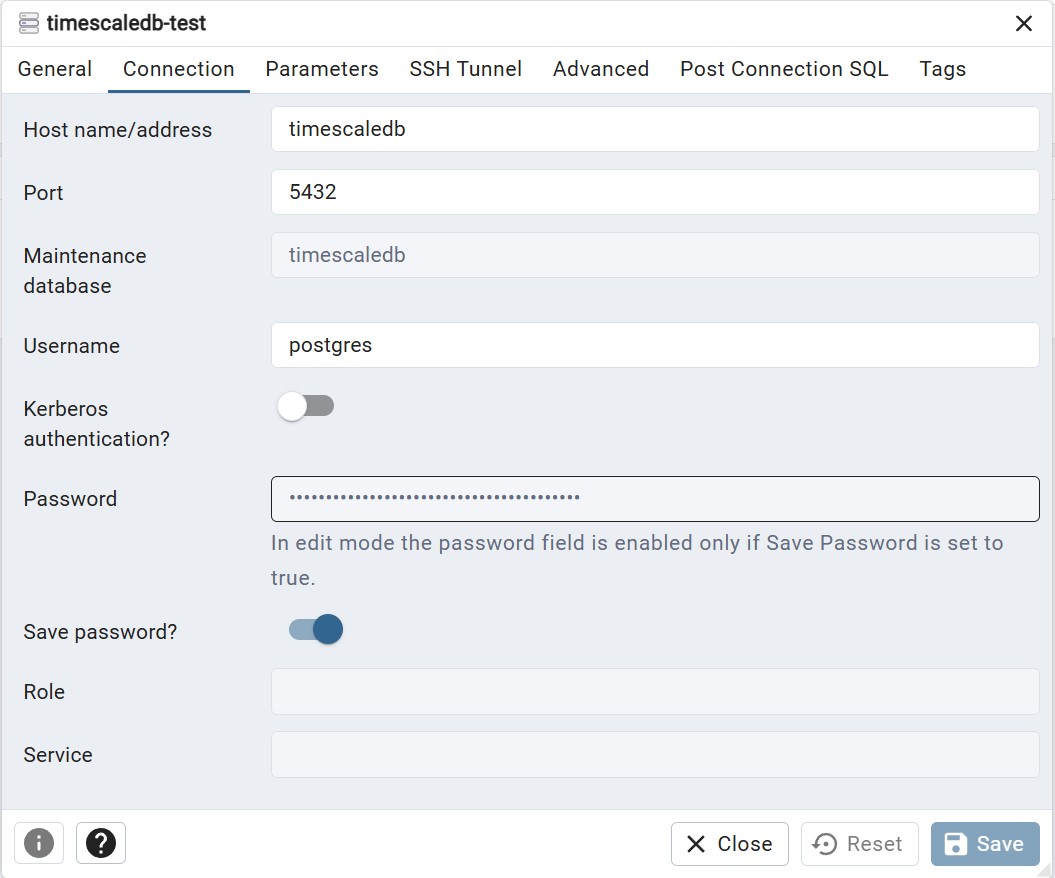
Task: Open the Parameters tab
Action: pyautogui.click(x=322, y=69)
